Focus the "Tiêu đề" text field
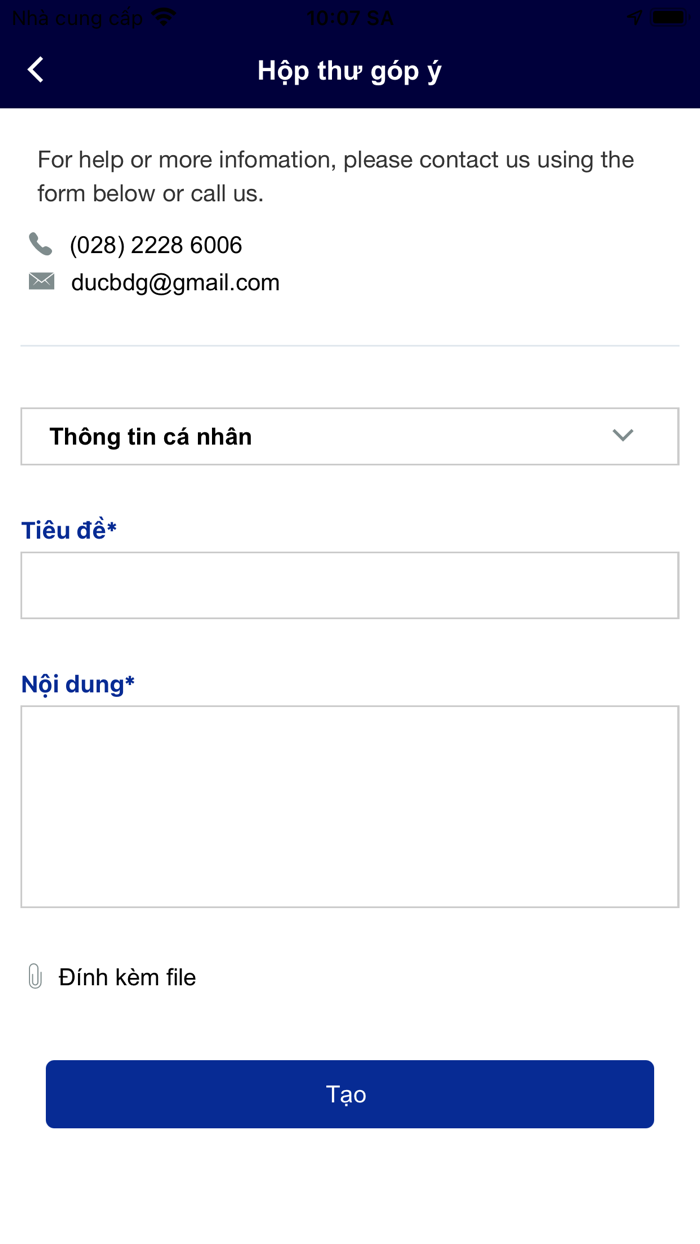Image resolution: width=700 pixels, height=1244 pixels. (350, 585)
